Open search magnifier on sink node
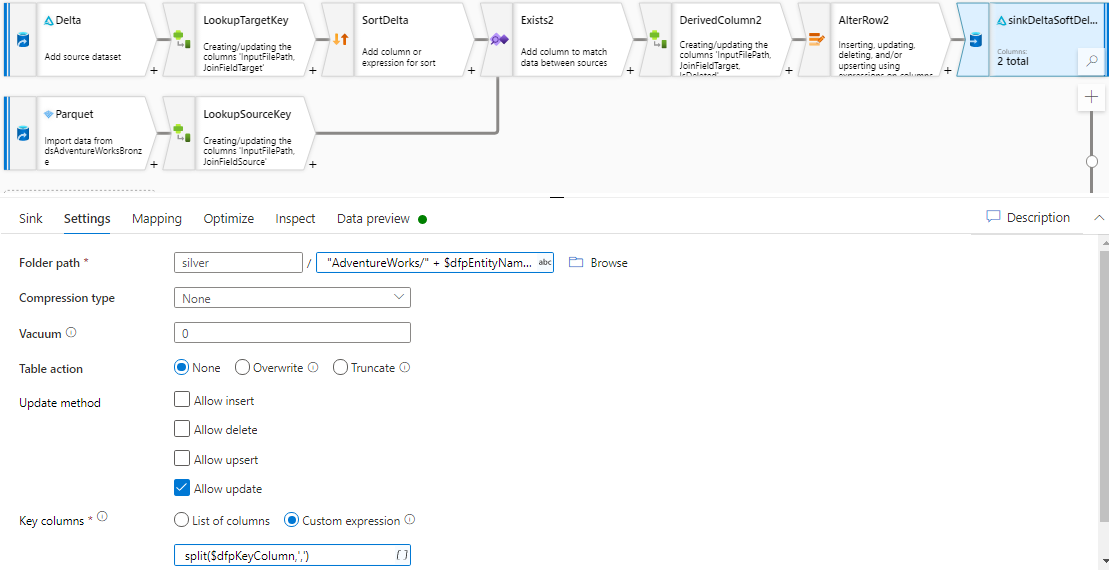This screenshot has width=1109, height=575. [x=1092, y=61]
